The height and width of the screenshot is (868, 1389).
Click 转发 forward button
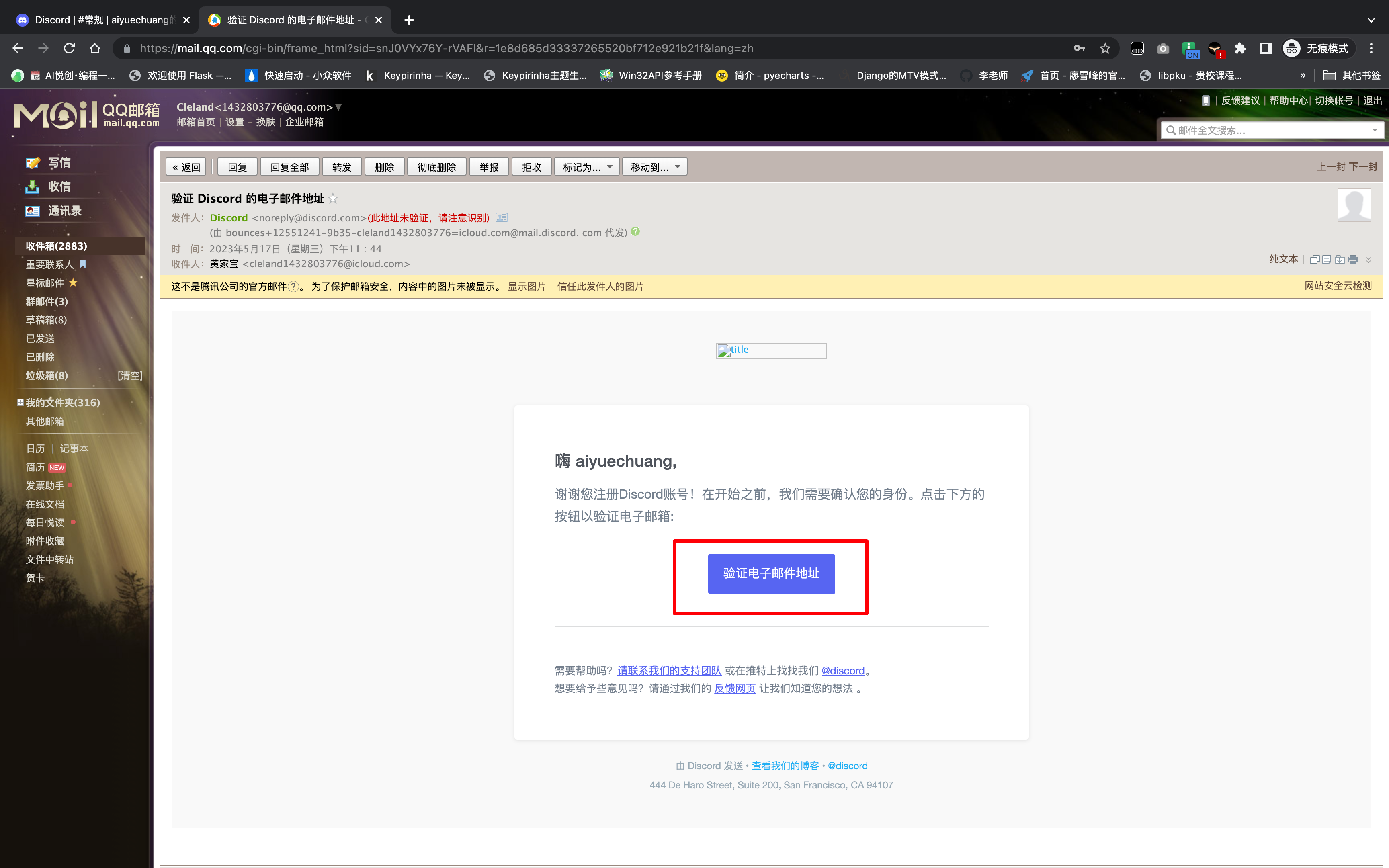342,167
